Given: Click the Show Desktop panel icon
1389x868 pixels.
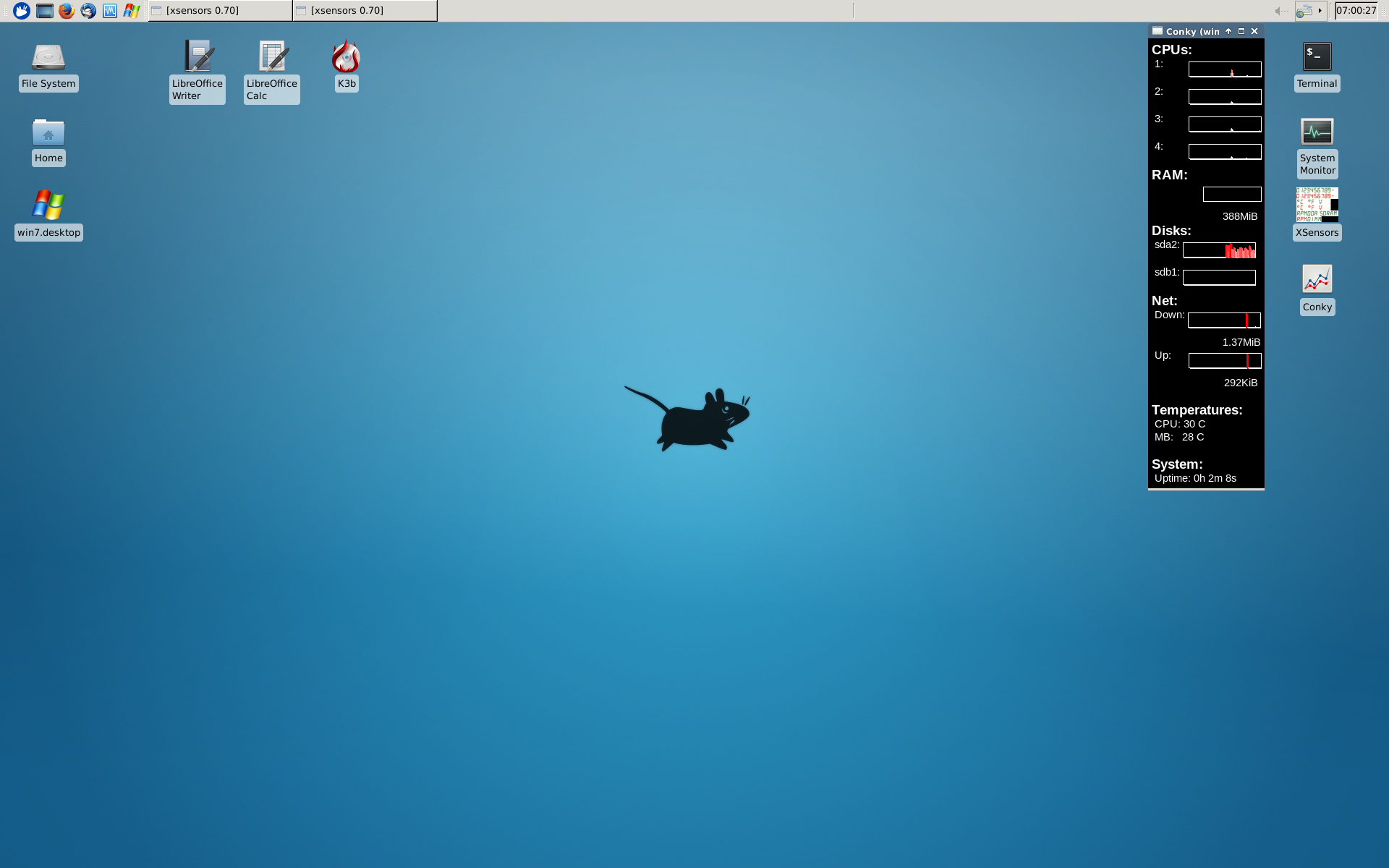Looking at the screenshot, I should click(x=45, y=11).
